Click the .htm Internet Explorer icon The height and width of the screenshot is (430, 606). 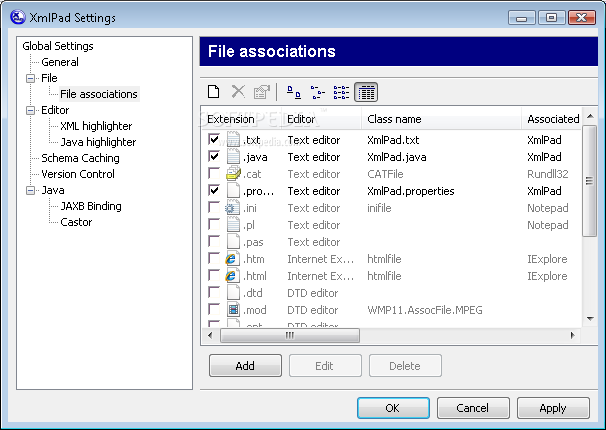[x=232, y=258]
